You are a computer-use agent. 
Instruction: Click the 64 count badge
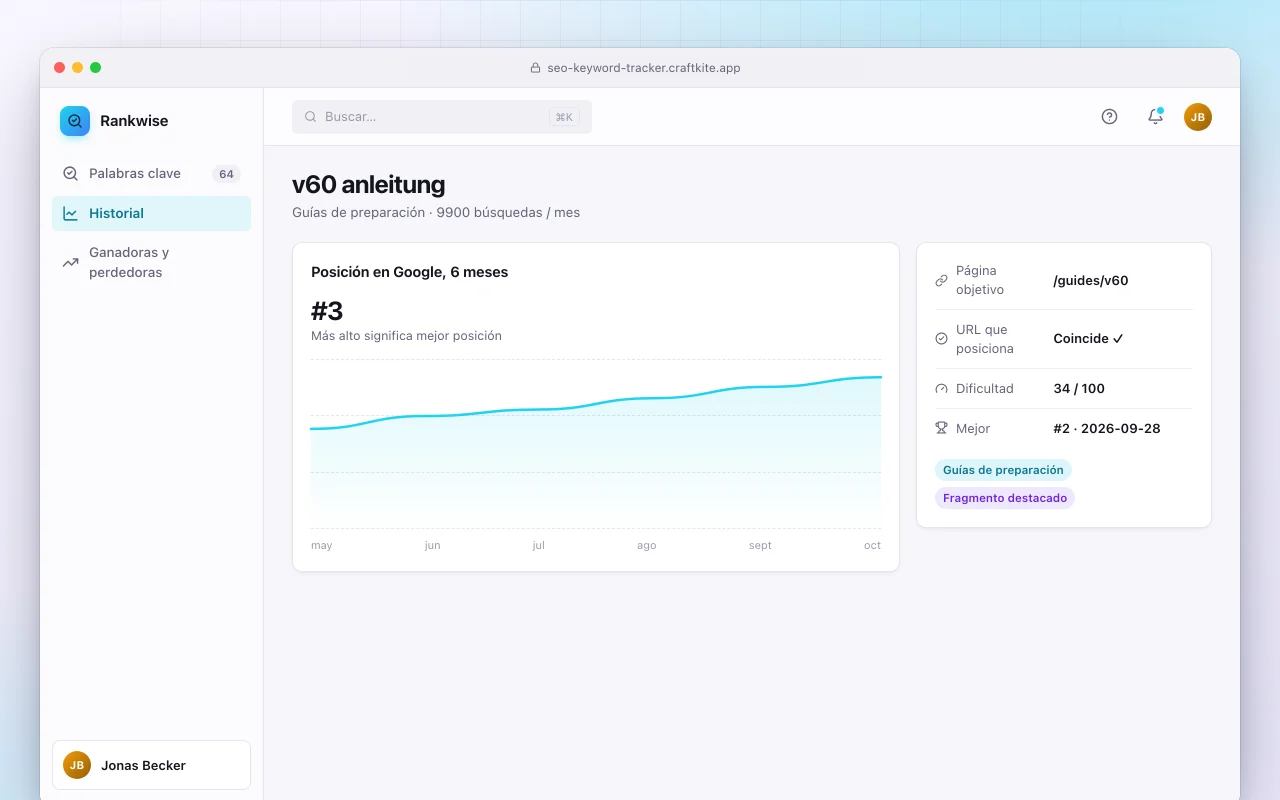click(x=226, y=174)
